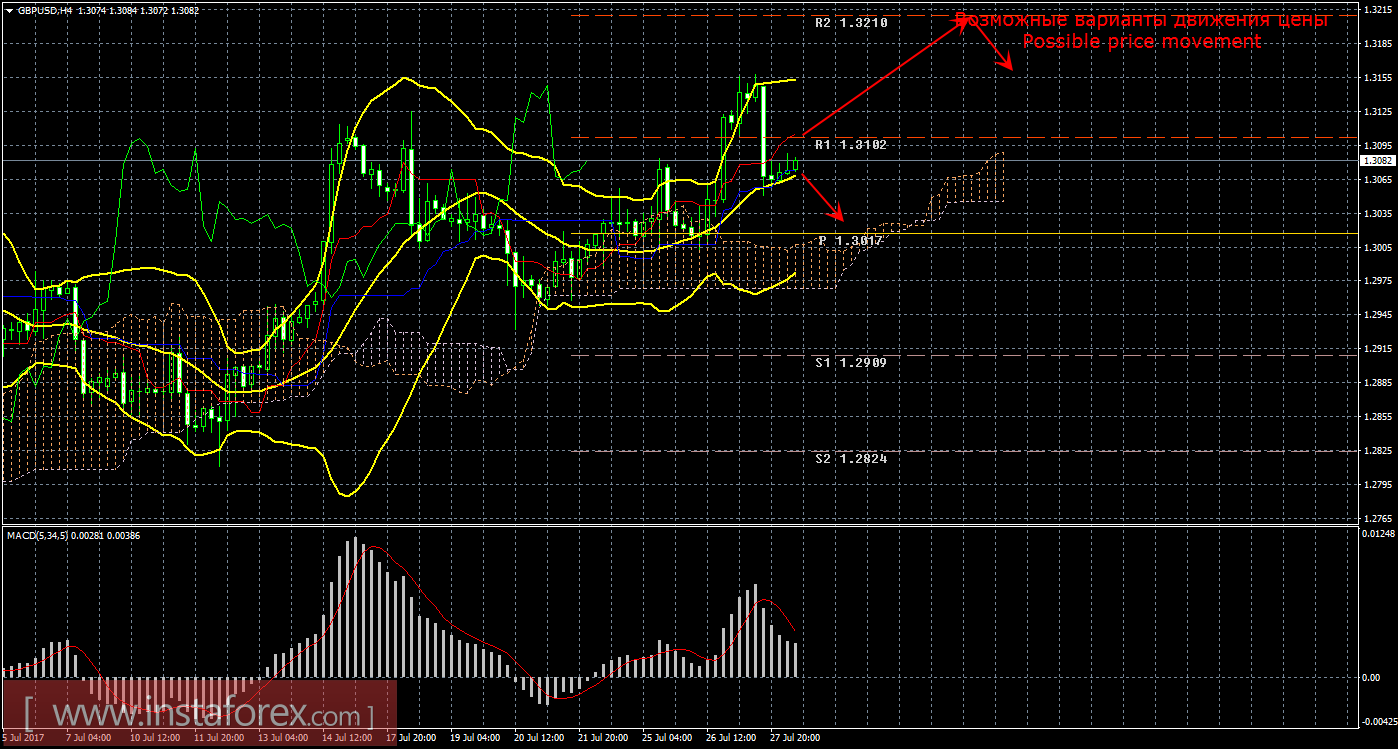Viewport: 1398px width, 749px height.
Task: Select the S1 1.2909 support label
Action: [836, 363]
